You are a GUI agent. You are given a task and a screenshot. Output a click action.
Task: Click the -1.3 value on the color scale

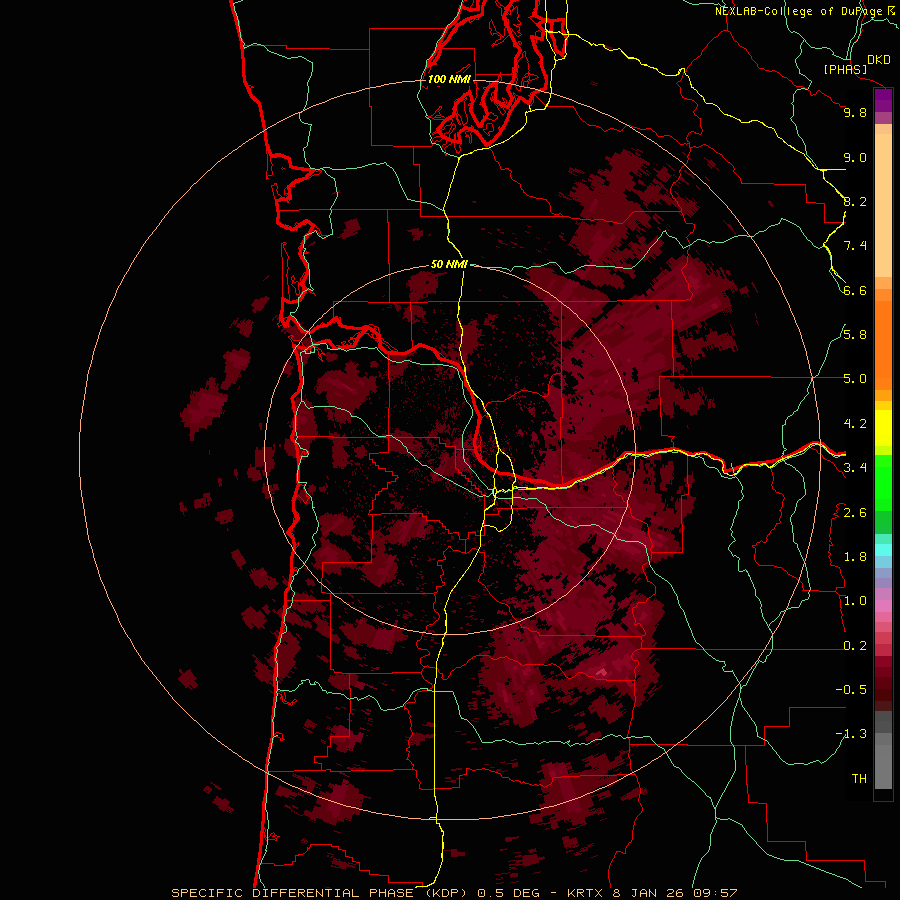(x=851, y=734)
